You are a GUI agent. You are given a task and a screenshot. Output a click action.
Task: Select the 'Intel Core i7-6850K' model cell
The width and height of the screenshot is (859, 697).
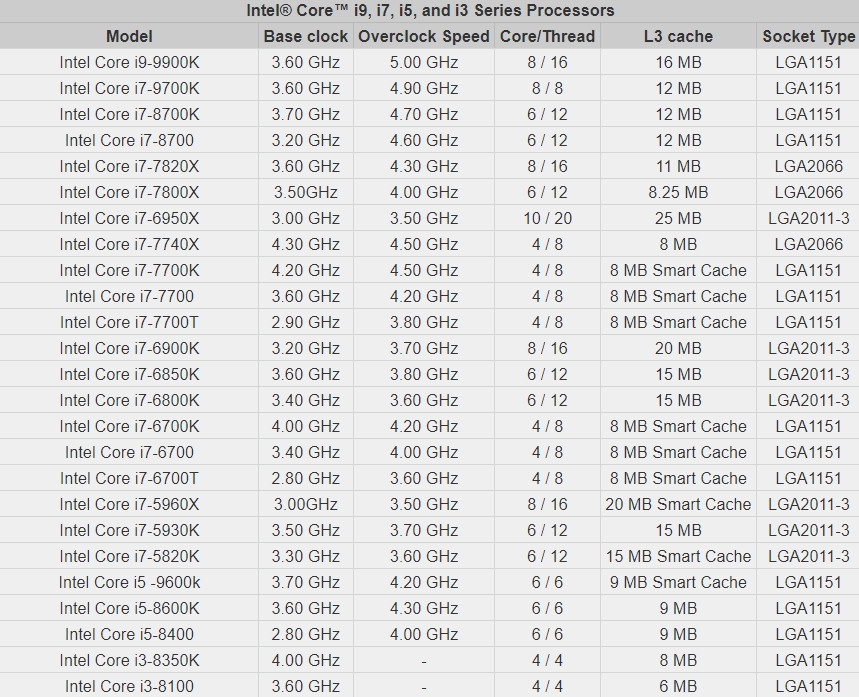(x=129, y=374)
